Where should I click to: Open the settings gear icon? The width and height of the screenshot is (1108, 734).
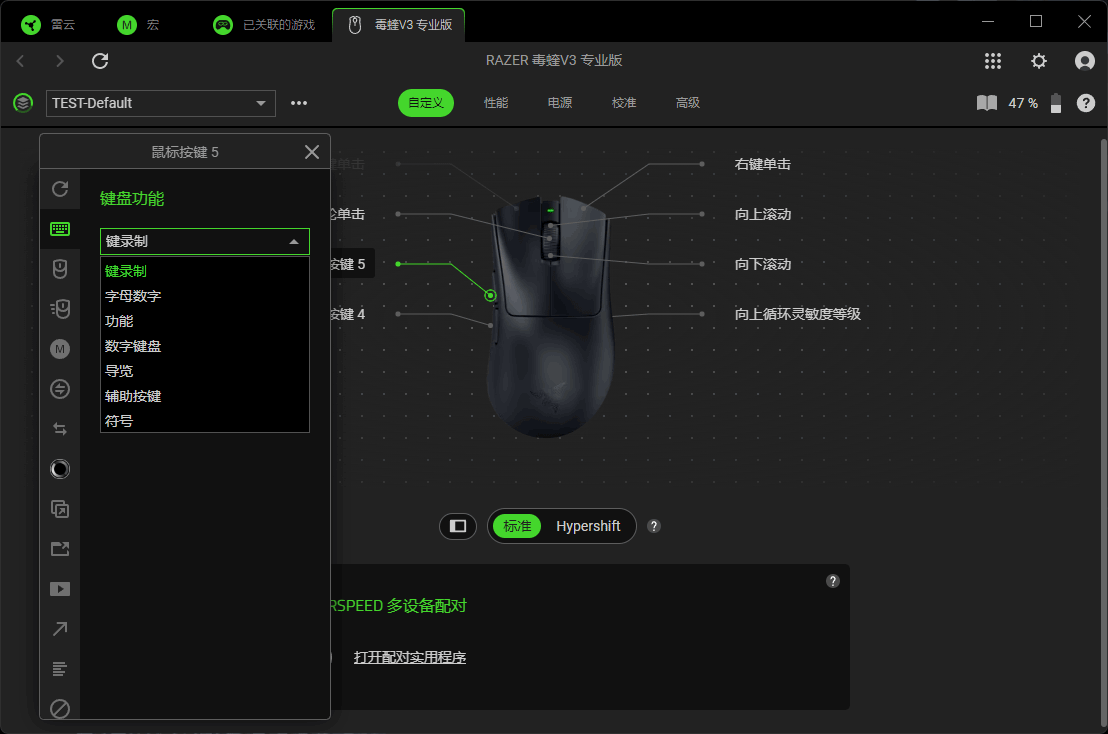1039,61
